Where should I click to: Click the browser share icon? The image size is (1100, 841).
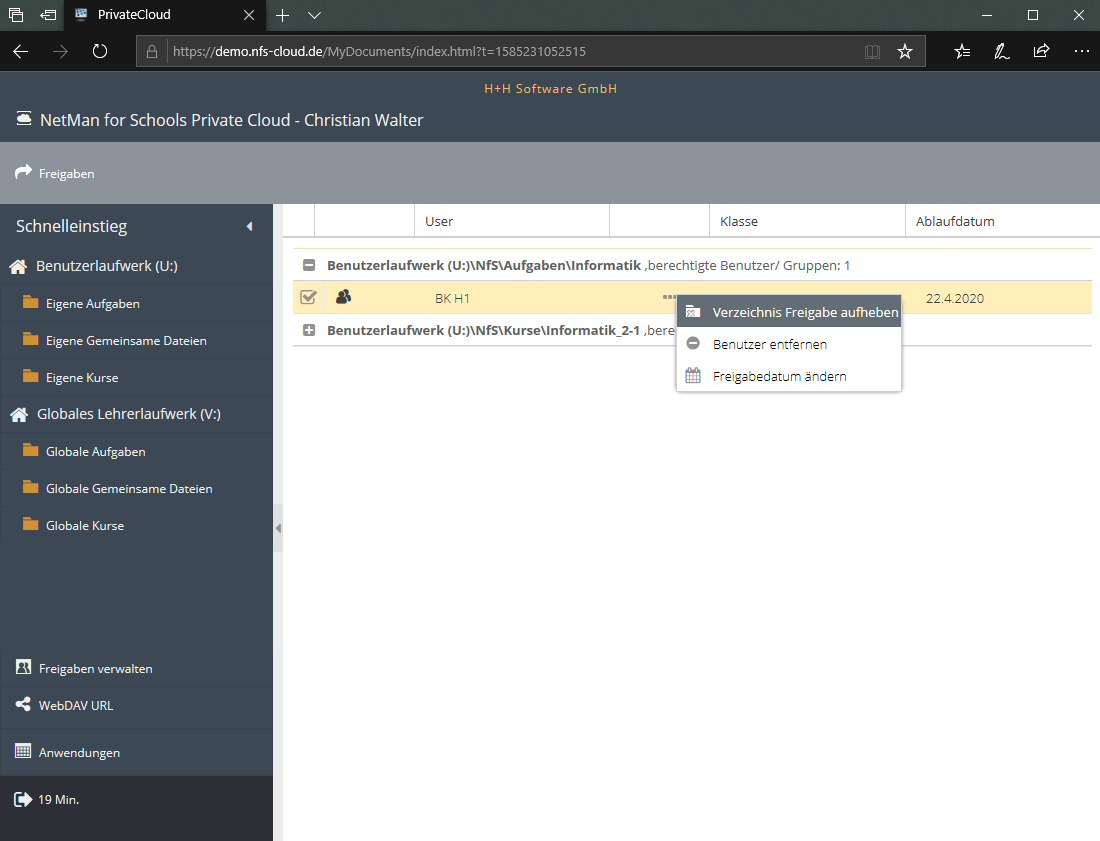point(1041,51)
